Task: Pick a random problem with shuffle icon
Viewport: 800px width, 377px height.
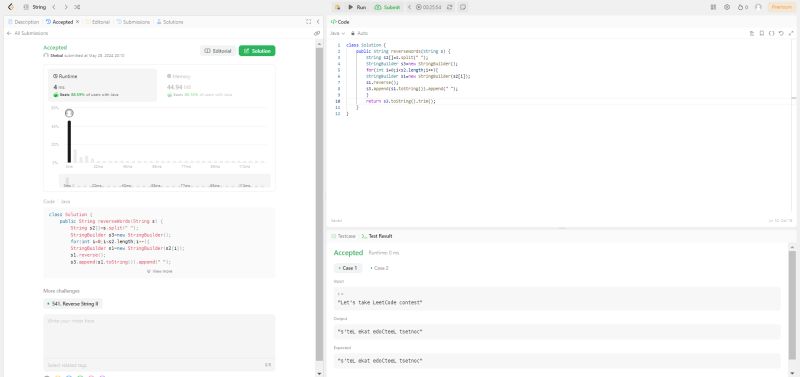Action: point(77,7)
